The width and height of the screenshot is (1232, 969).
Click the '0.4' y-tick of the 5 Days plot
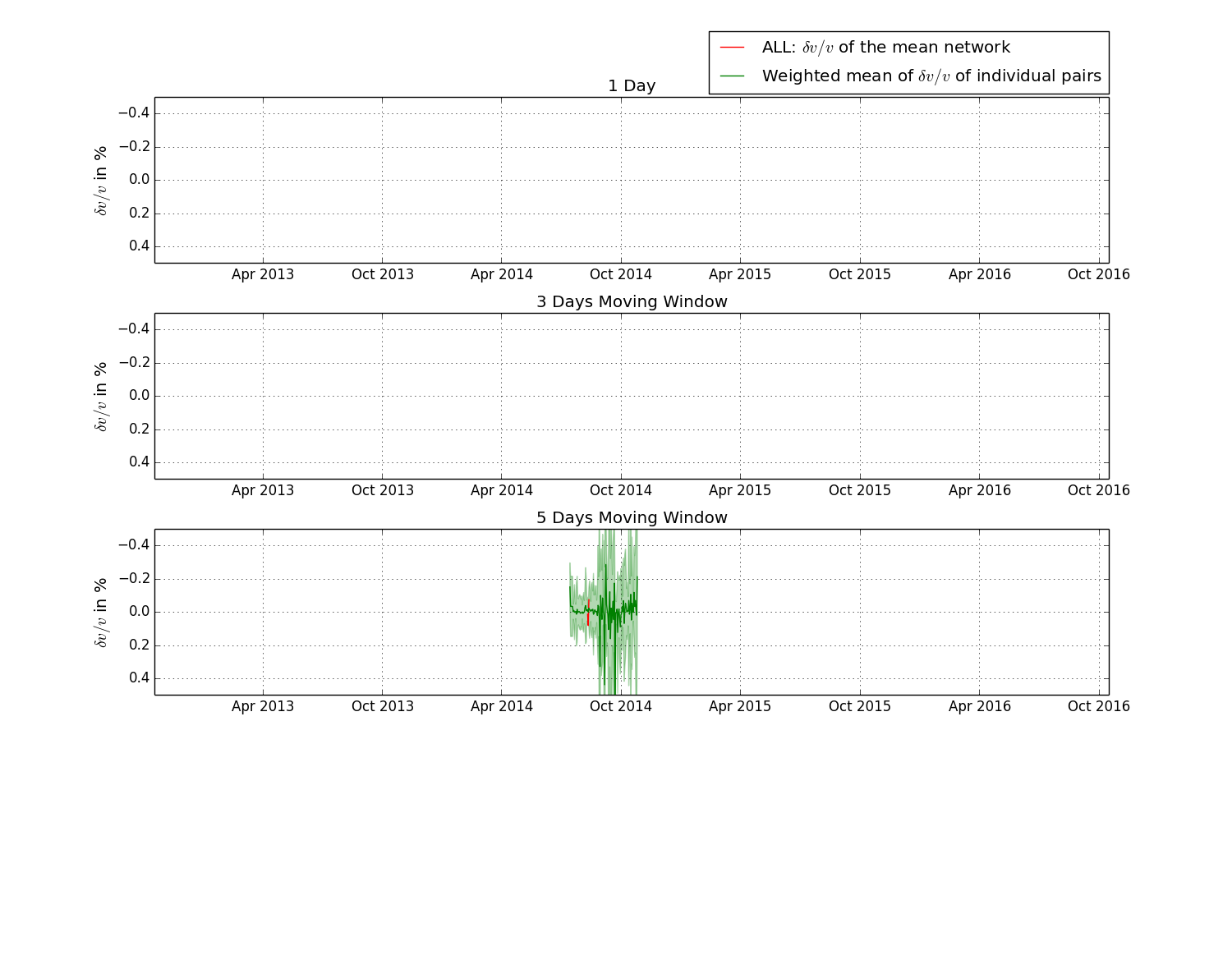[139, 678]
